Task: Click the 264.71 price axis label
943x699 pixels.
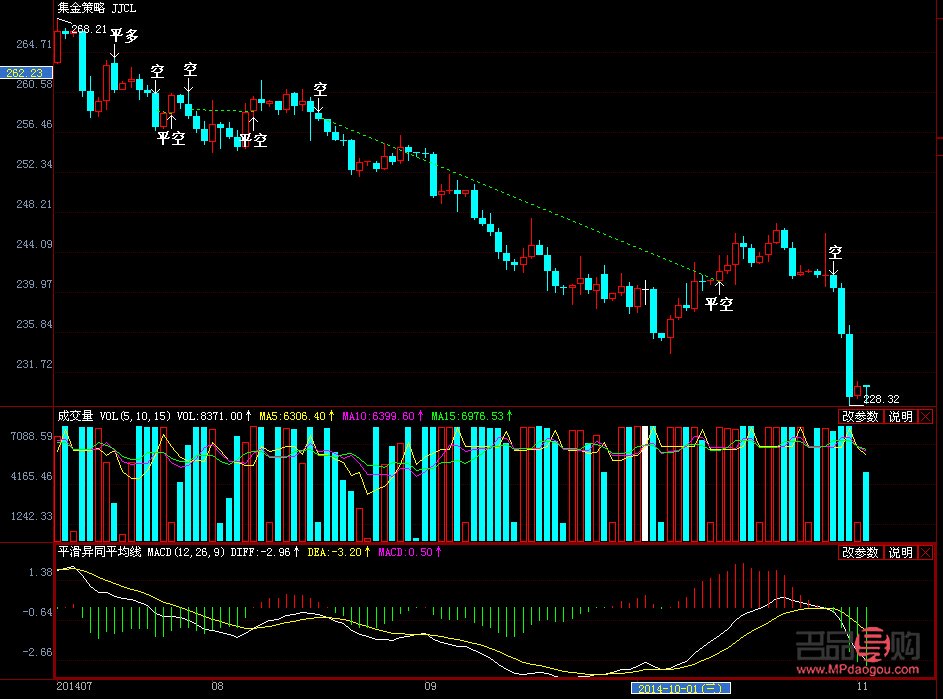Action: (34, 44)
